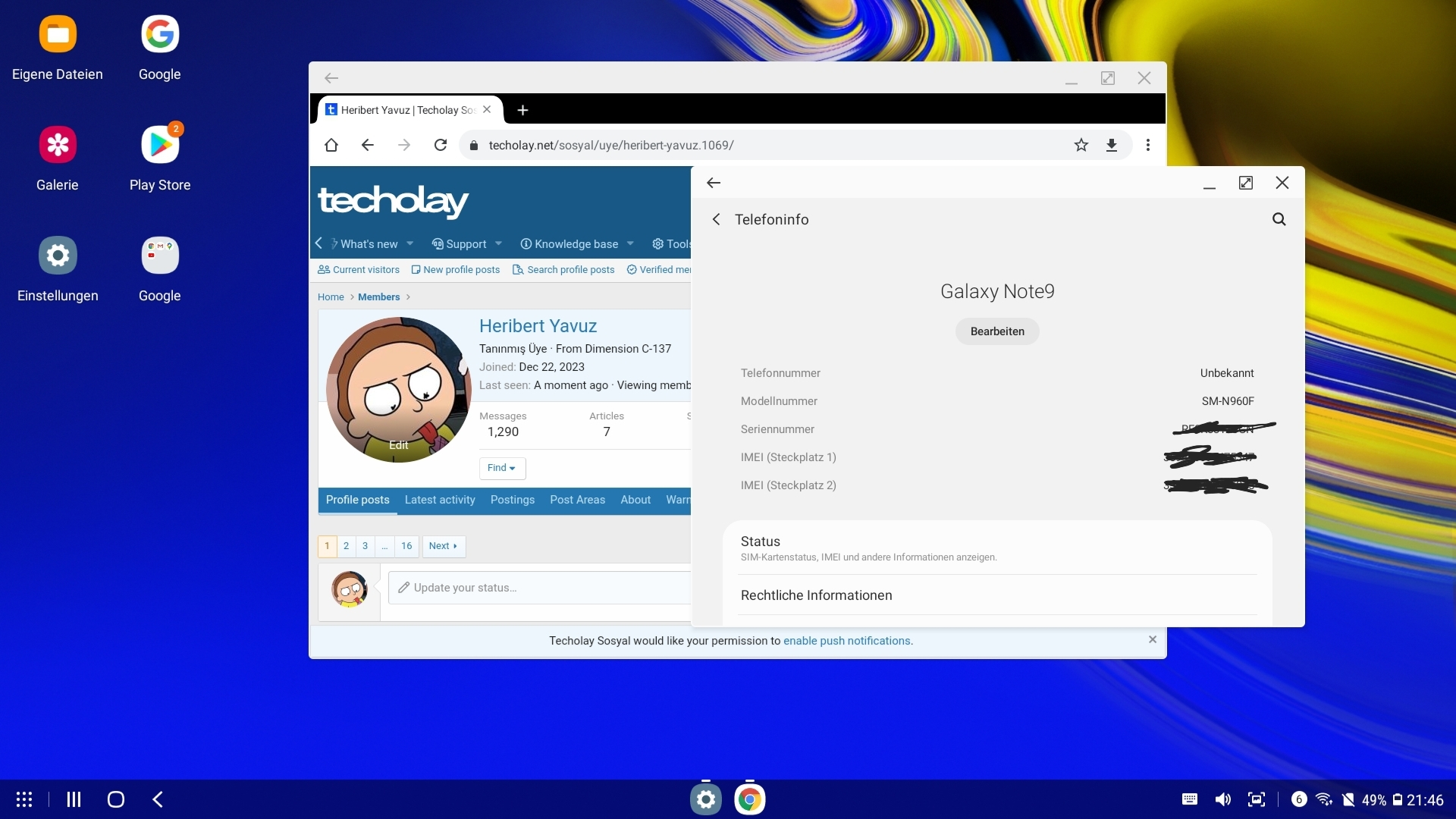Dismiss push notification banner
This screenshot has width=1456, height=819.
(1153, 639)
